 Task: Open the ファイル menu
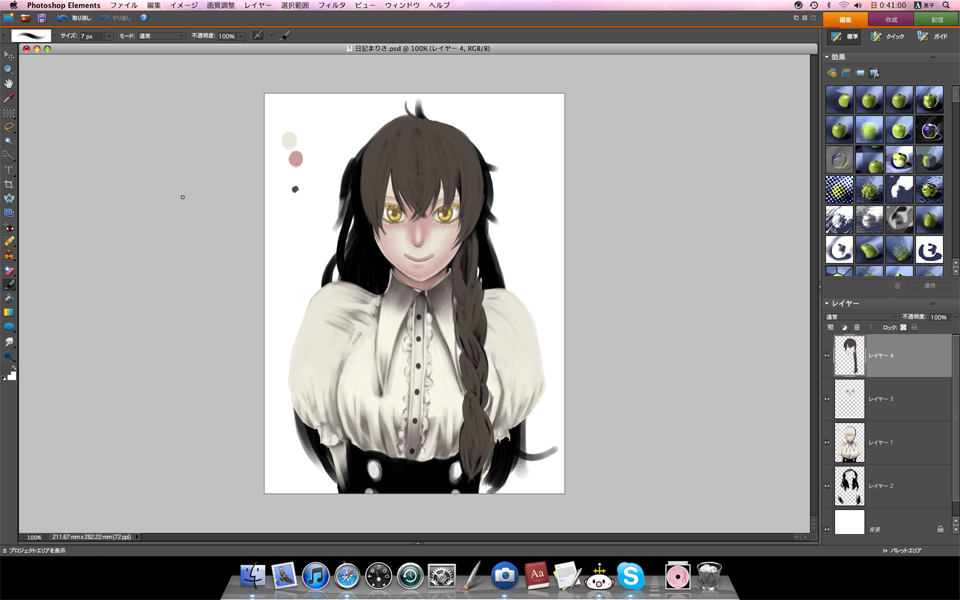pyautogui.click(x=124, y=5)
